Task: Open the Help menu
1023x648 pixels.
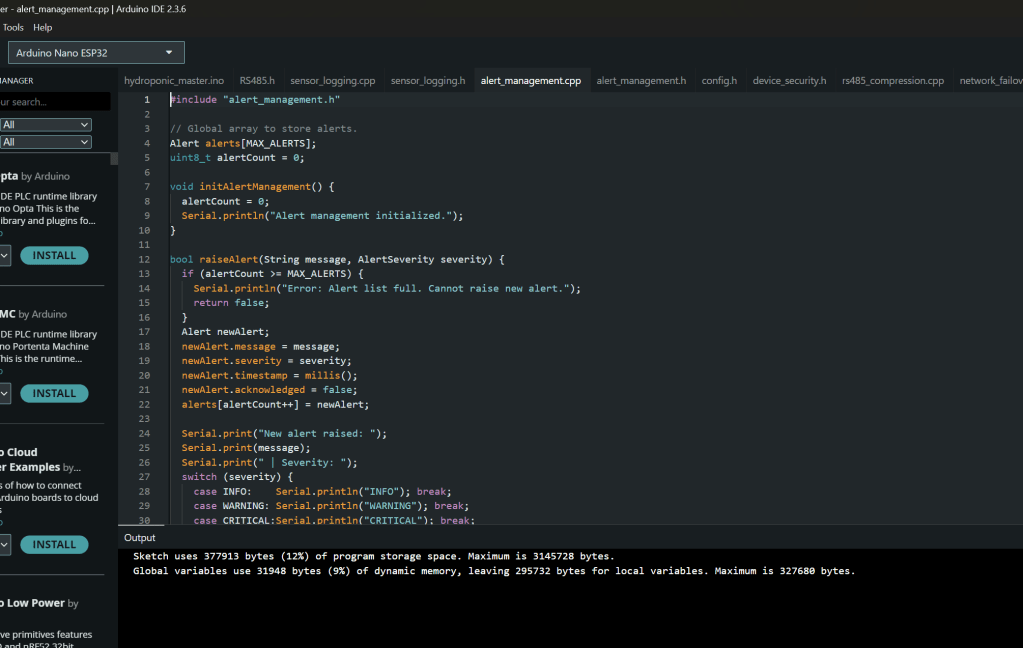Action: [x=42, y=27]
